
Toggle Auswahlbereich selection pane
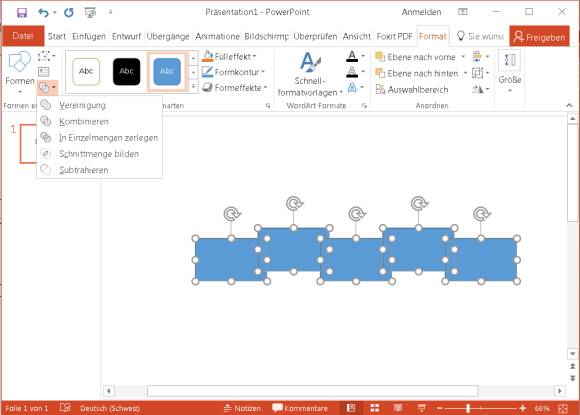coord(412,90)
